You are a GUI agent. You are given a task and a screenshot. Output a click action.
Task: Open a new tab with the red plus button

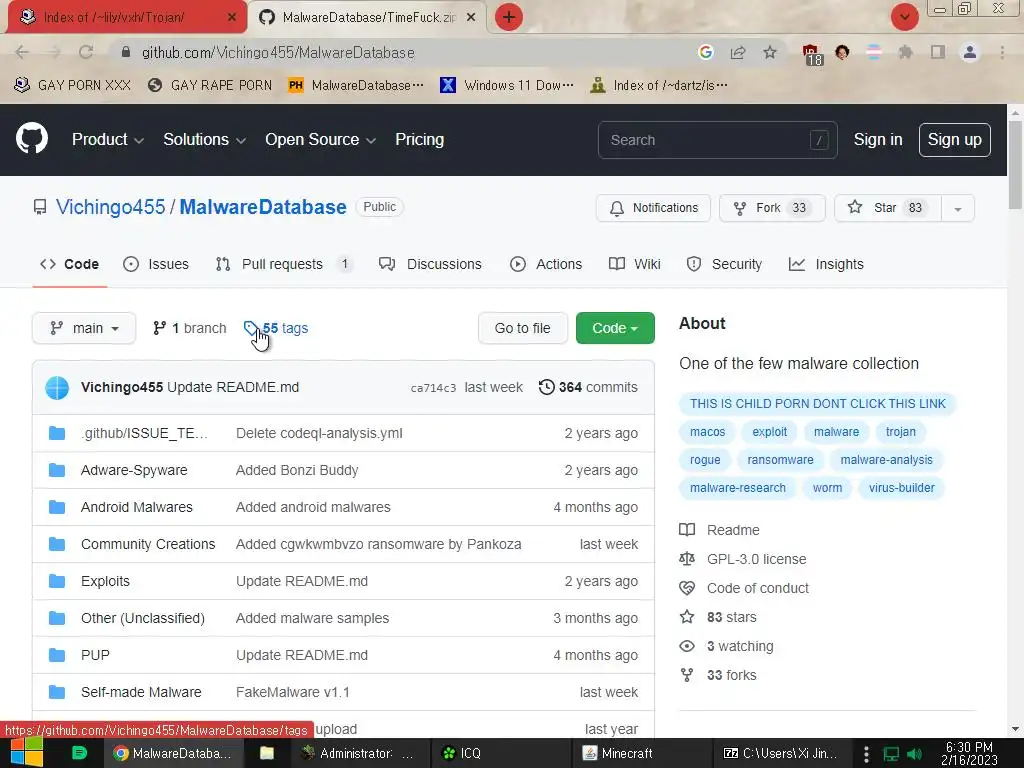pos(509,17)
